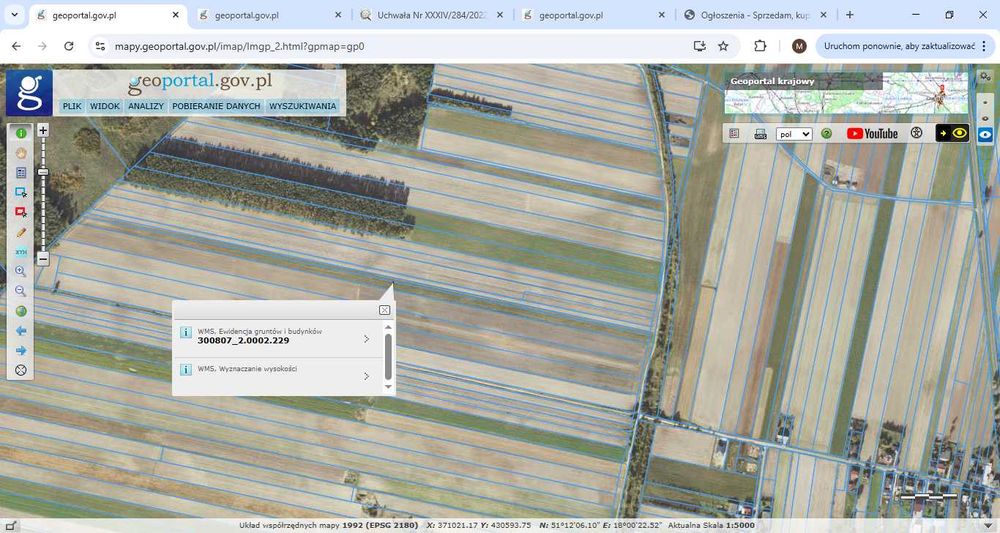1000x533 pixels.
Task: Select the green info identify tool
Action: [20, 133]
